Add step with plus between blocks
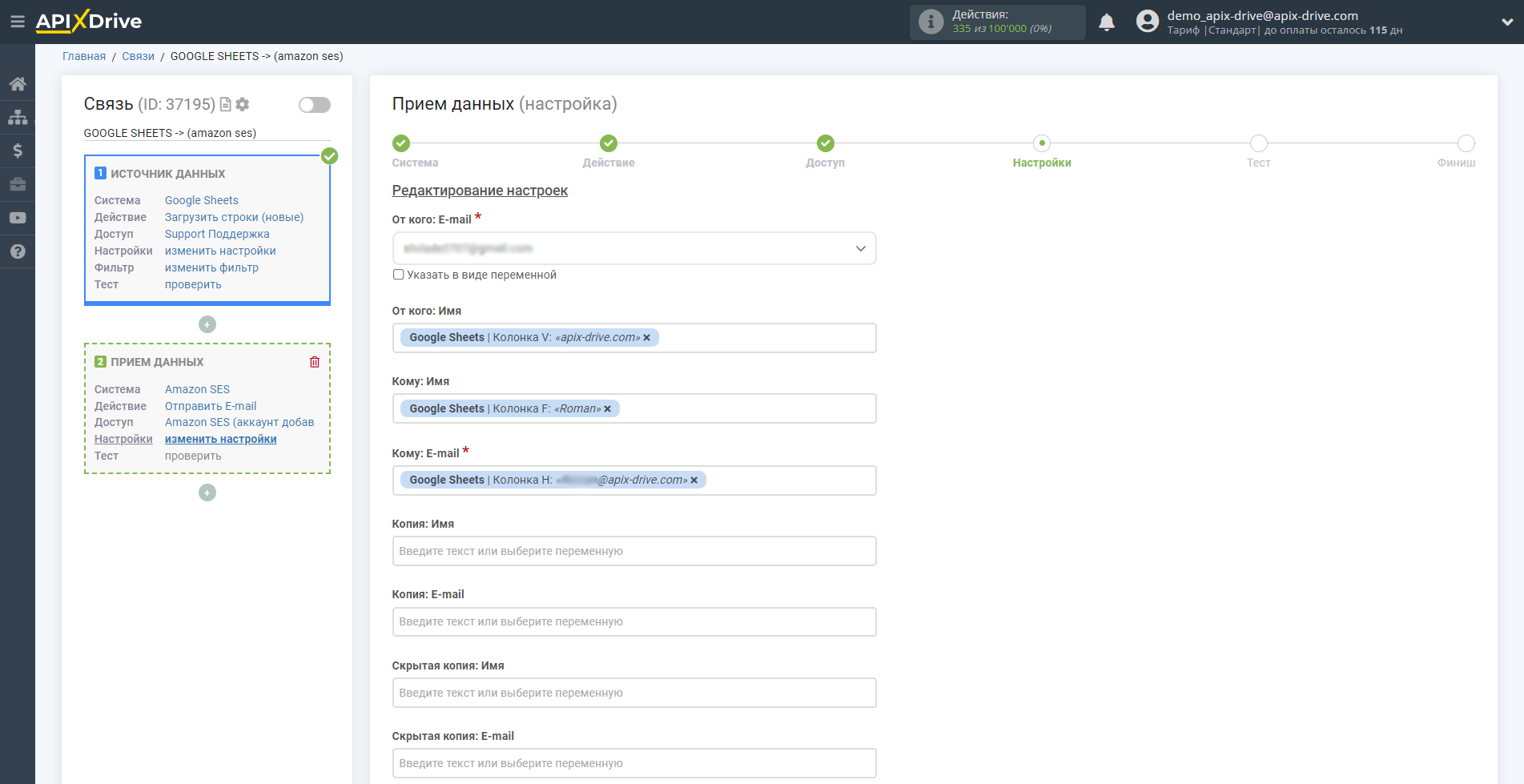The image size is (1524, 784). 207,324
